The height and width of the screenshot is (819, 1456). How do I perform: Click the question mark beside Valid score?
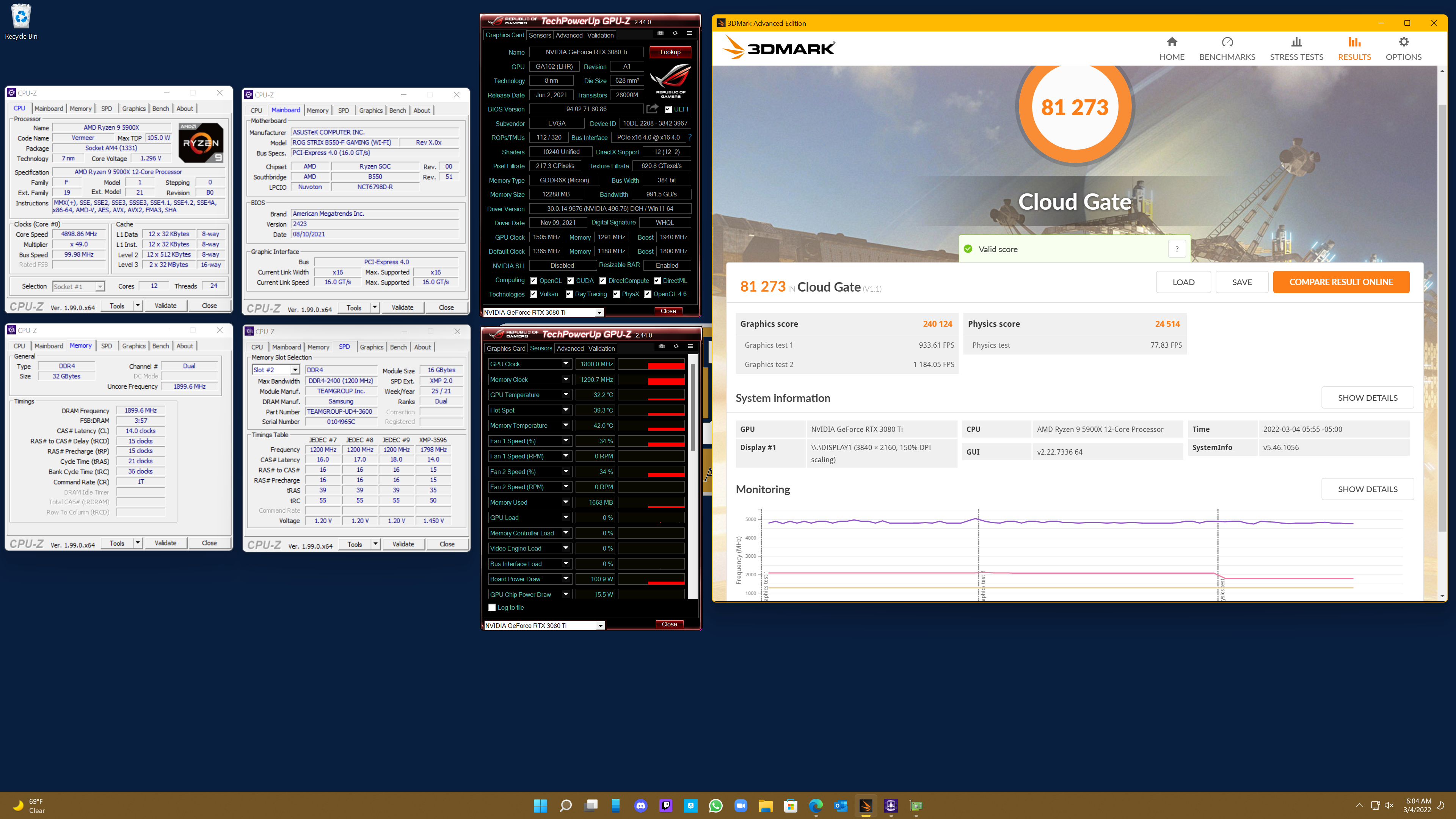pos(1177,249)
